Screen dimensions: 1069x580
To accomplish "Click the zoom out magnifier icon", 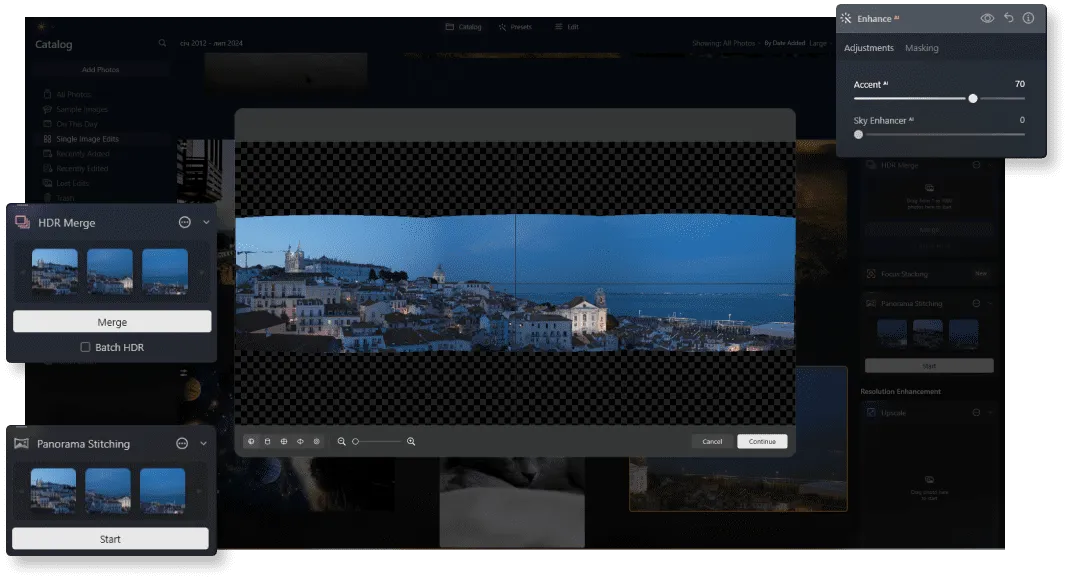I will 342,441.
